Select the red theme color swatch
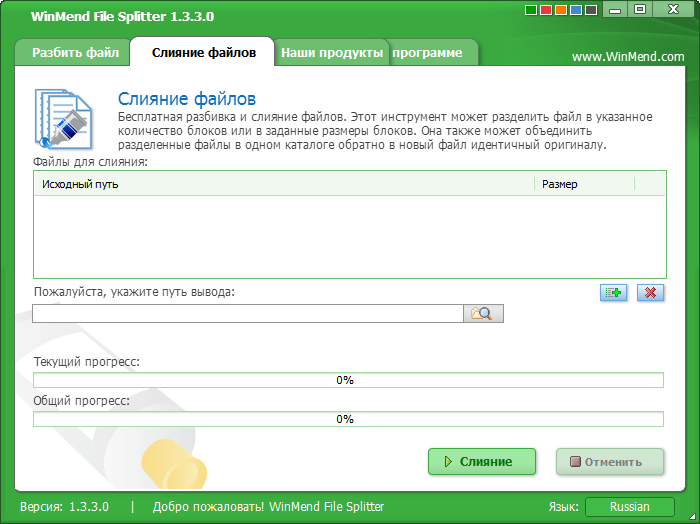Viewport: 700px width, 524px height. tap(547, 11)
